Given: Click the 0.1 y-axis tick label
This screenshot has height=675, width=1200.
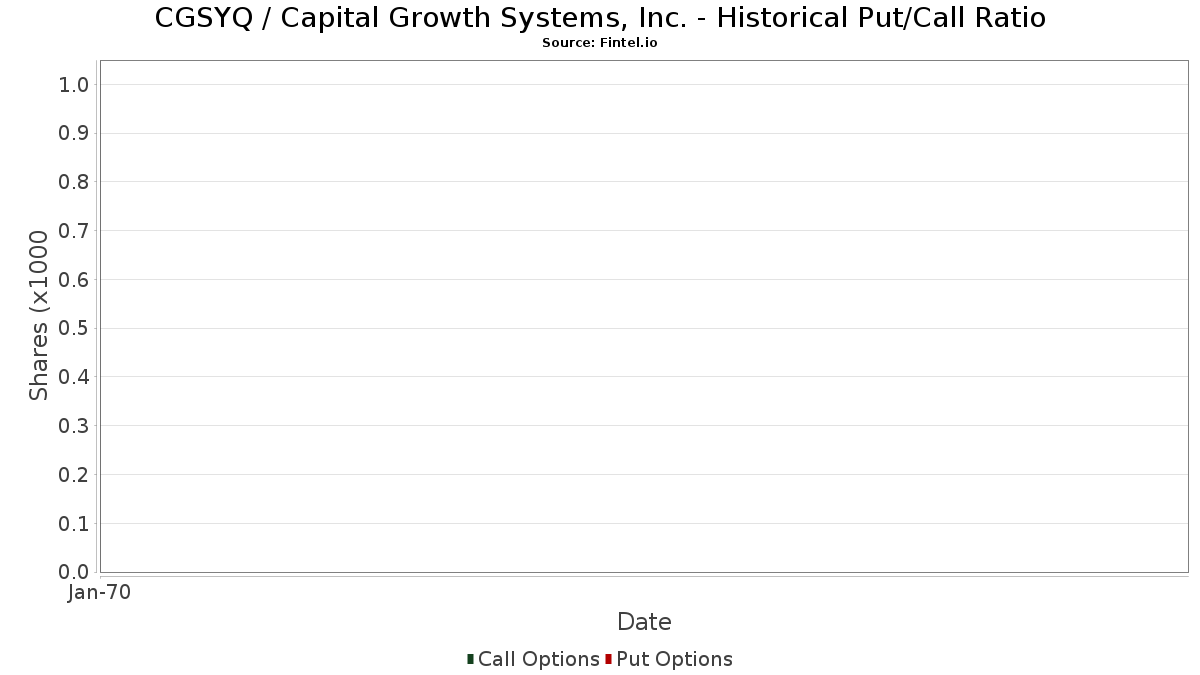Looking at the screenshot, I should coord(74,524).
